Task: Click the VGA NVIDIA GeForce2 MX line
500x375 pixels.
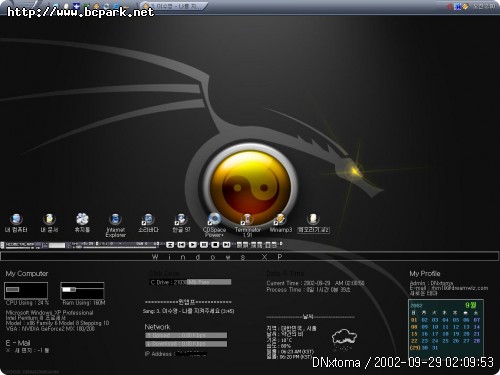Action: point(50,329)
